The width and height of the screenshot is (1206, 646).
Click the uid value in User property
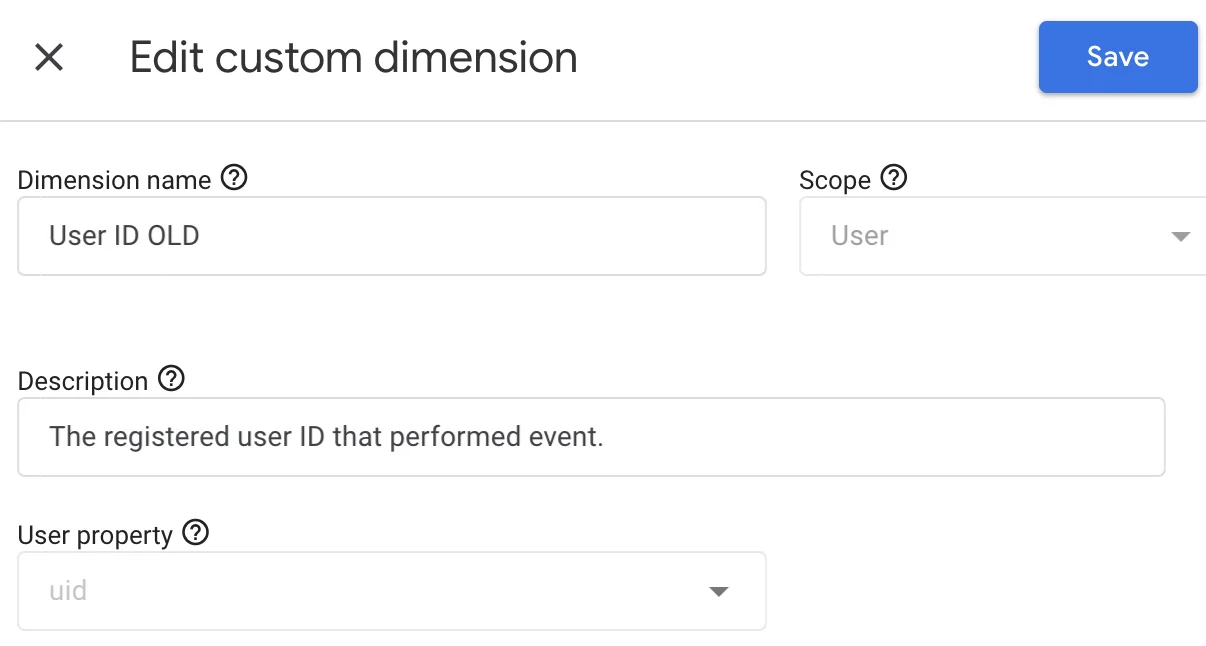(68, 591)
